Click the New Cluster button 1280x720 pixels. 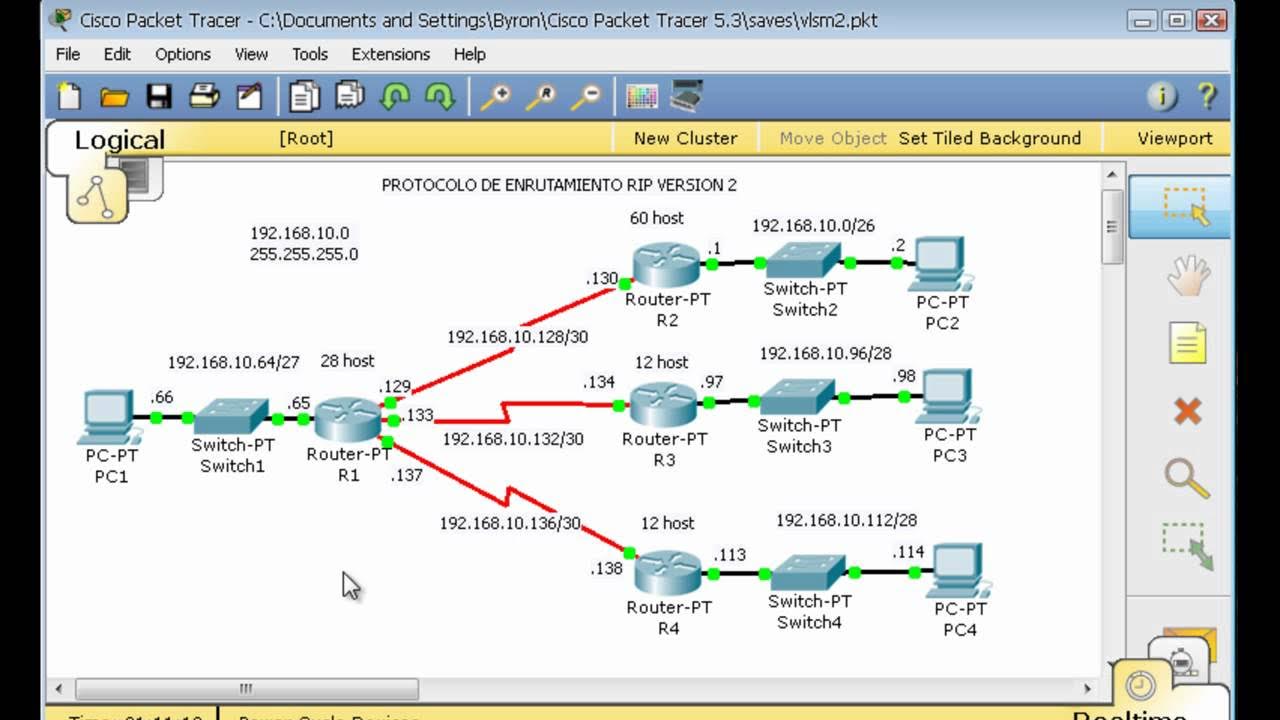[685, 138]
